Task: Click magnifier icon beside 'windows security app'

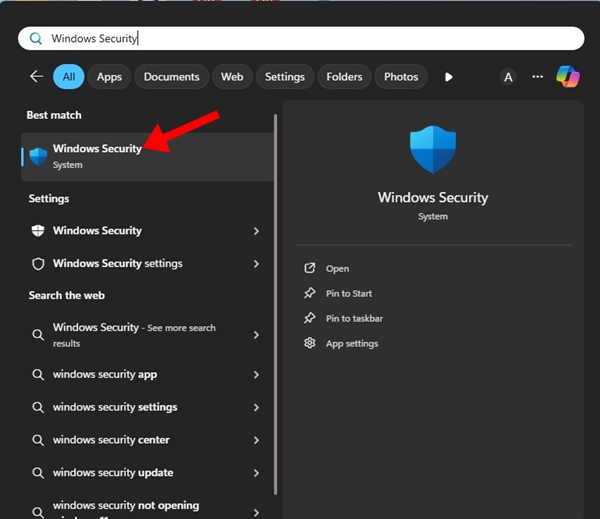Action: coord(38,374)
